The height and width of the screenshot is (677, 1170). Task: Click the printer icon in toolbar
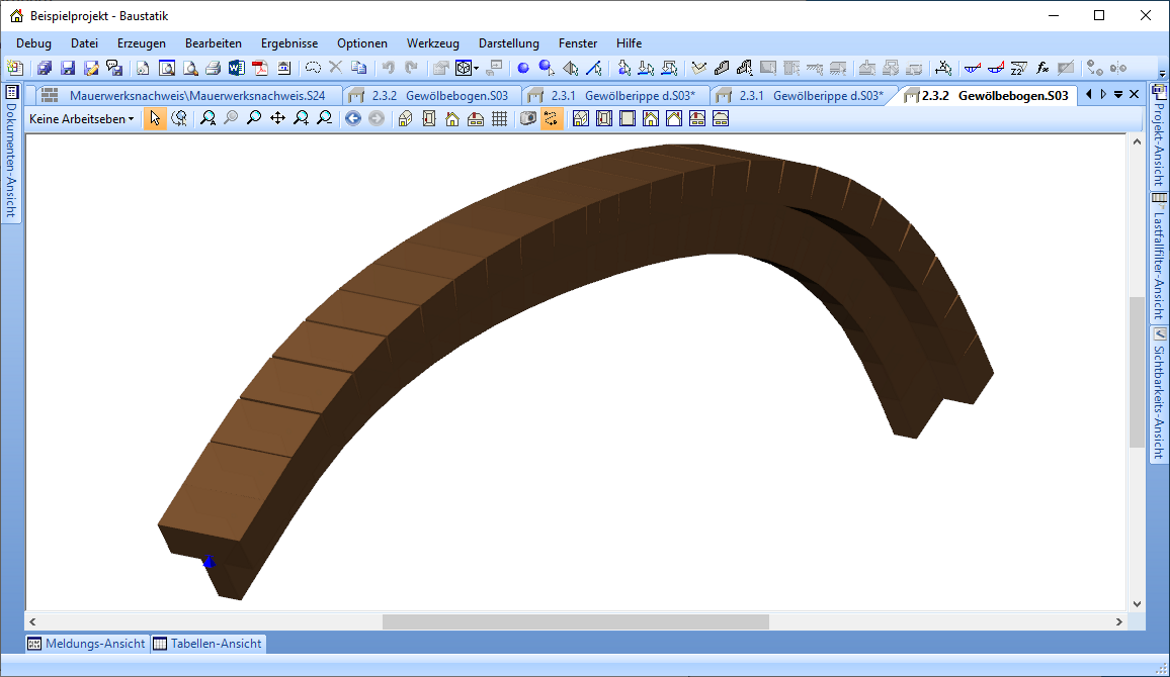pos(213,68)
